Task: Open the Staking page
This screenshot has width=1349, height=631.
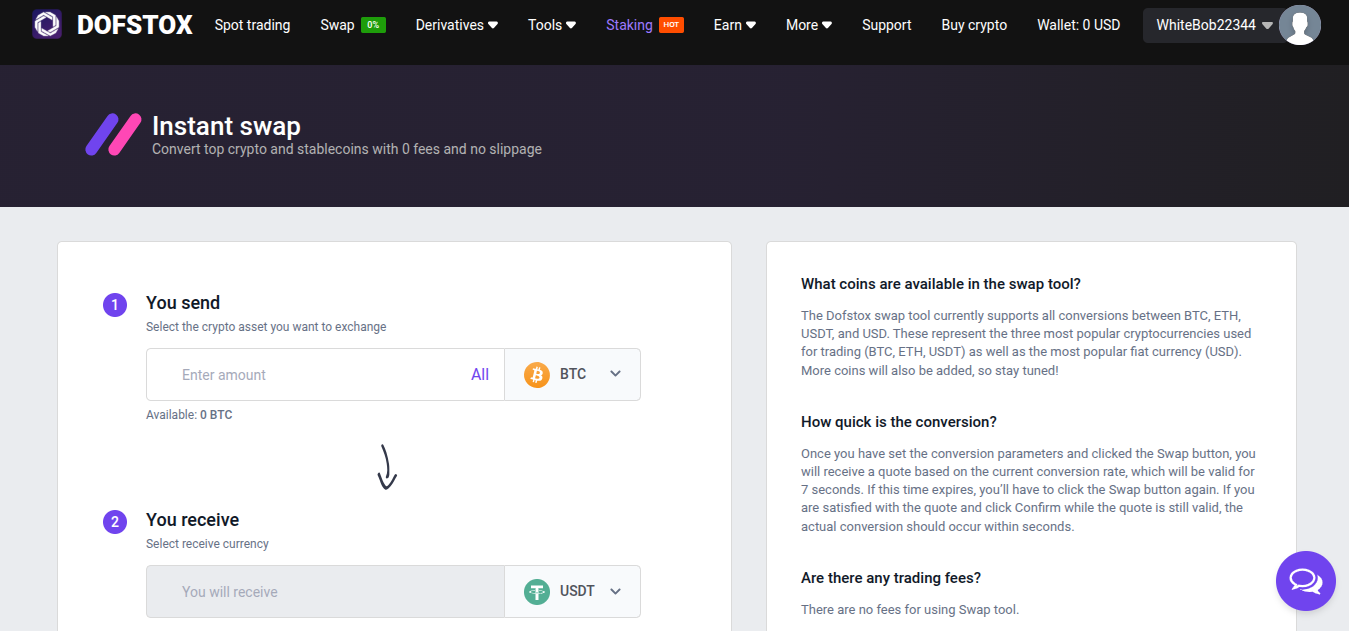Action: pos(629,25)
